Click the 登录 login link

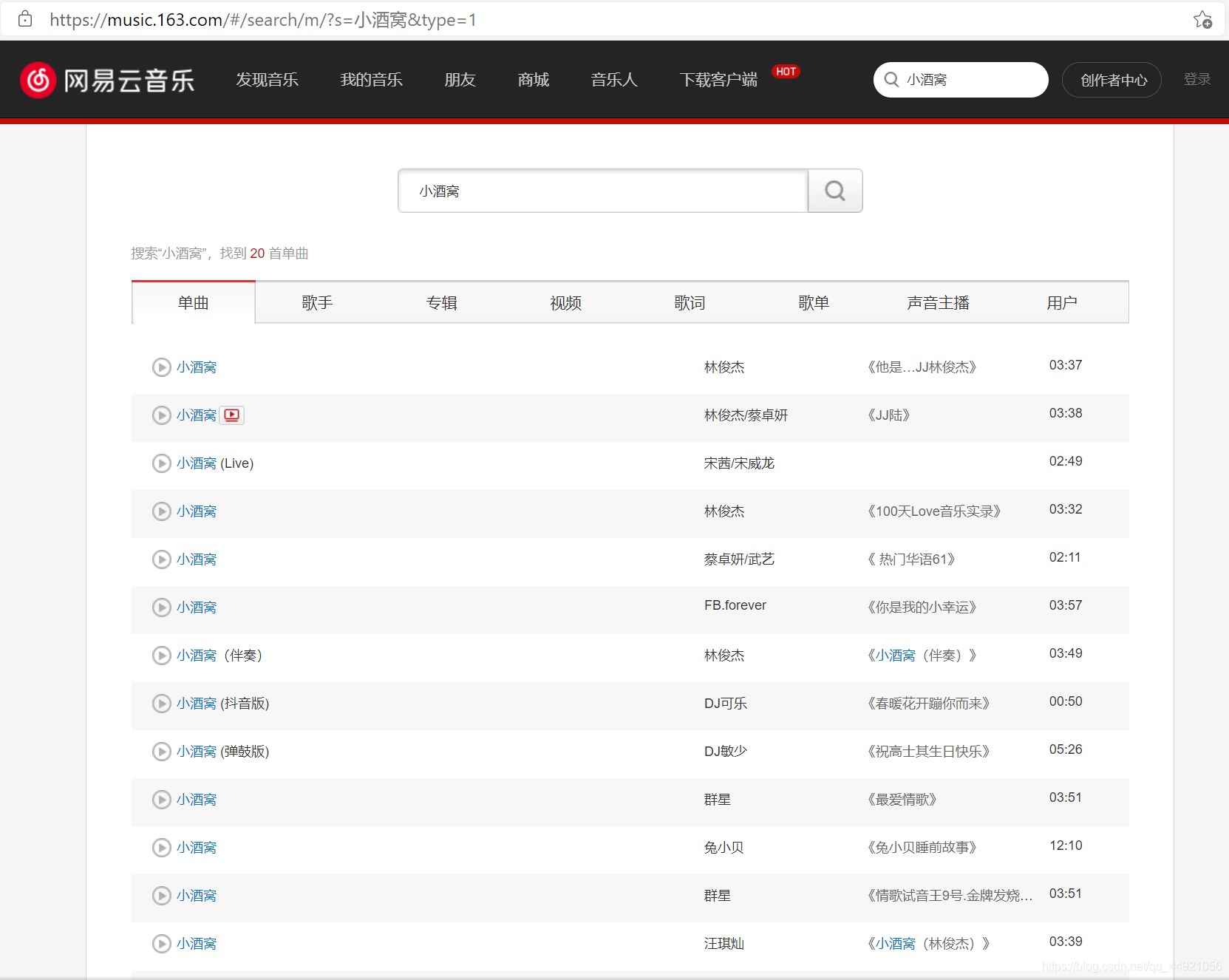click(1197, 79)
